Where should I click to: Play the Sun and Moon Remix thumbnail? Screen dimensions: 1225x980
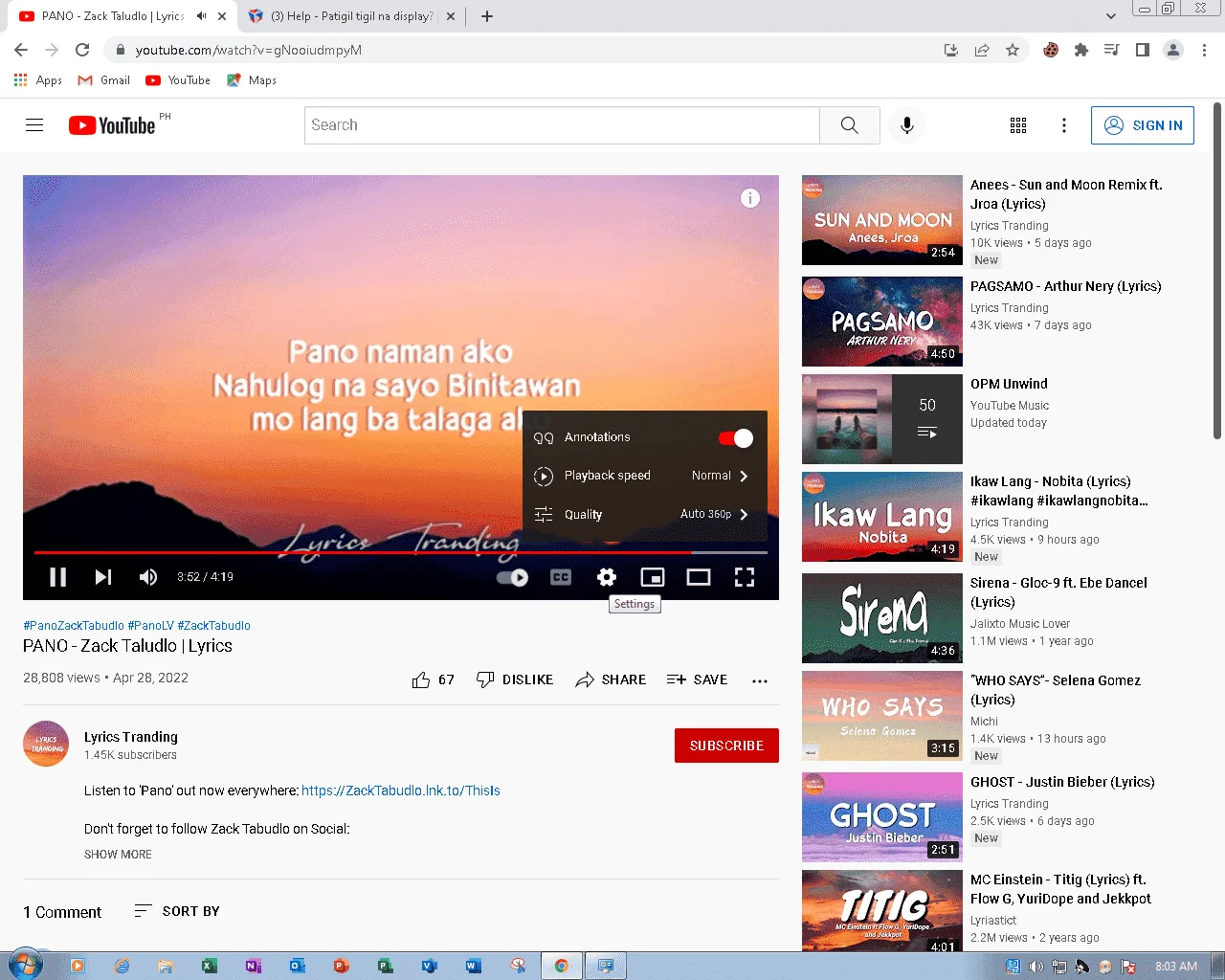pyautogui.click(x=882, y=220)
